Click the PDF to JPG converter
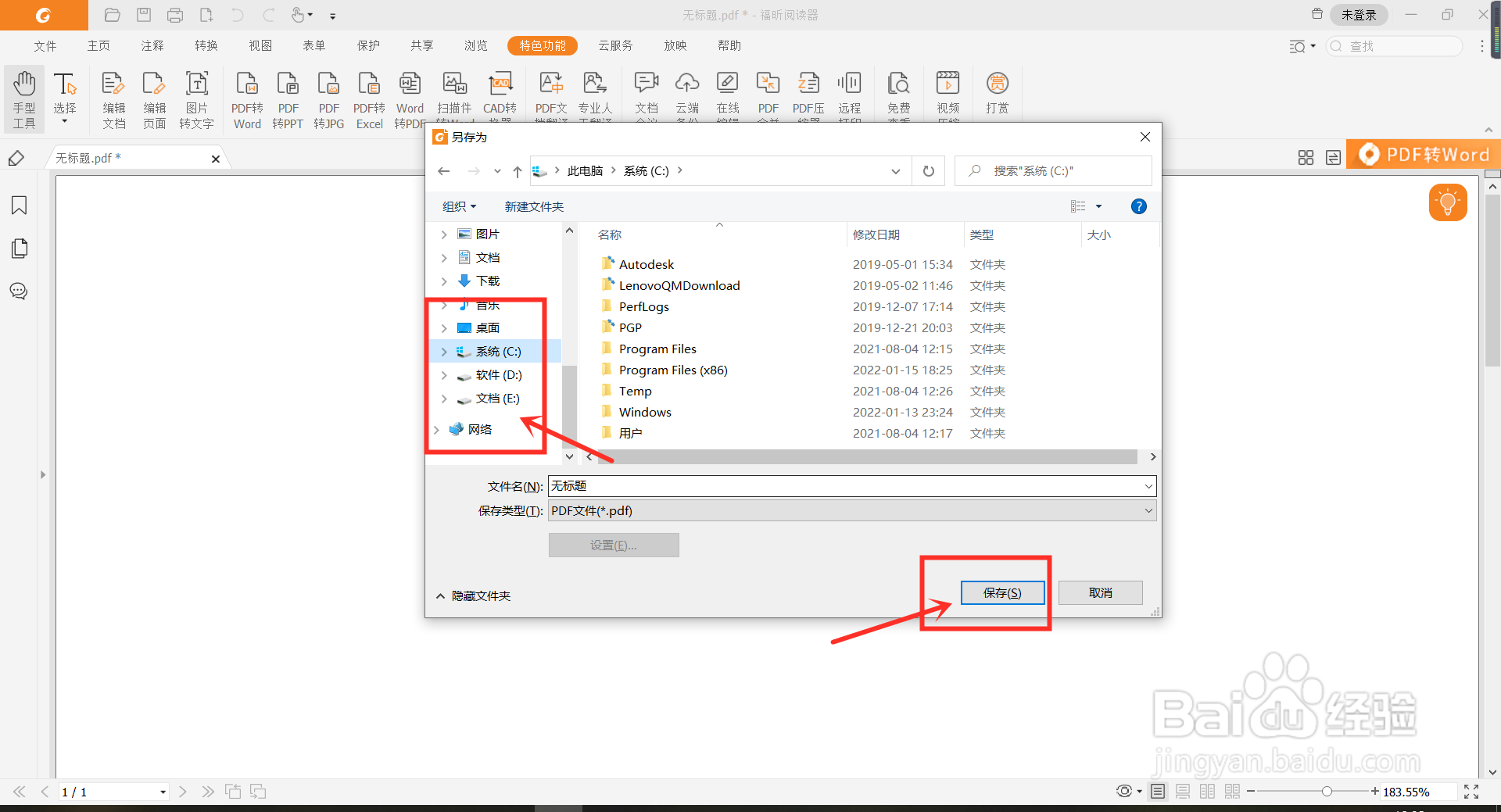 click(x=328, y=98)
